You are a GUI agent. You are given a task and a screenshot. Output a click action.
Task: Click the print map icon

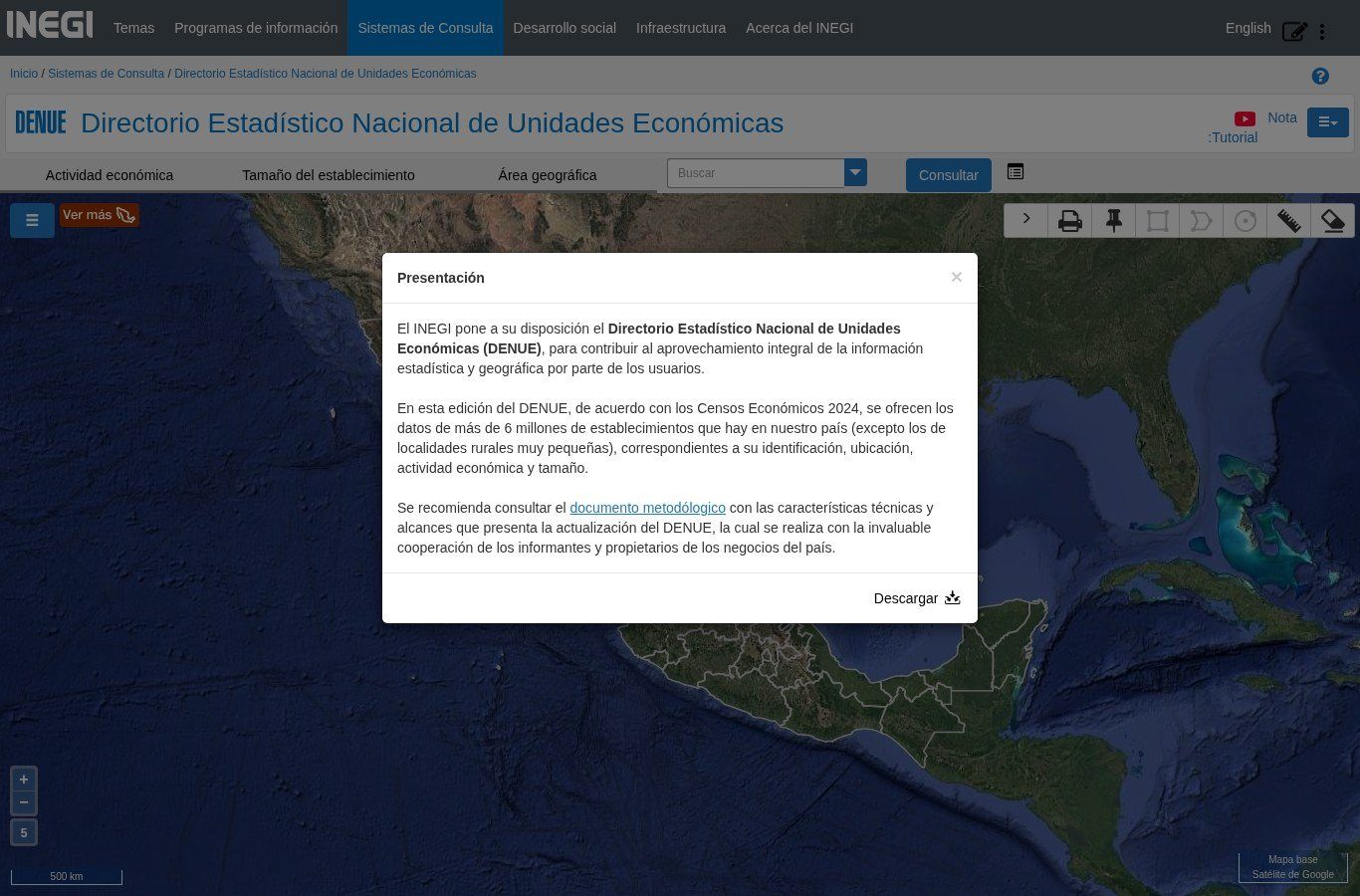[x=1070, y=221]
